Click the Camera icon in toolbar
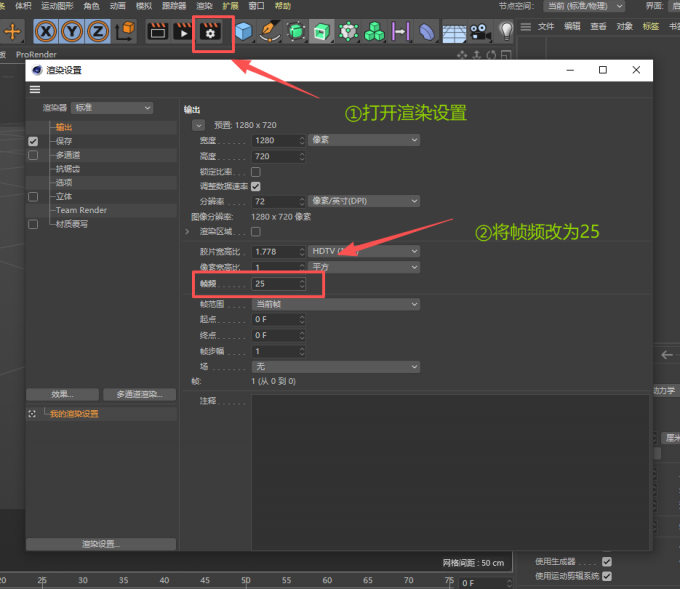680x589 pixels. pyautogui.click(x=480, y=32)
